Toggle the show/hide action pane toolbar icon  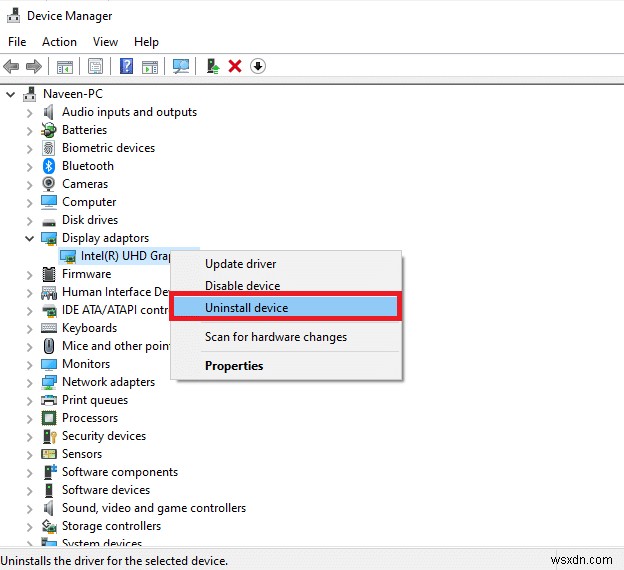150,66
